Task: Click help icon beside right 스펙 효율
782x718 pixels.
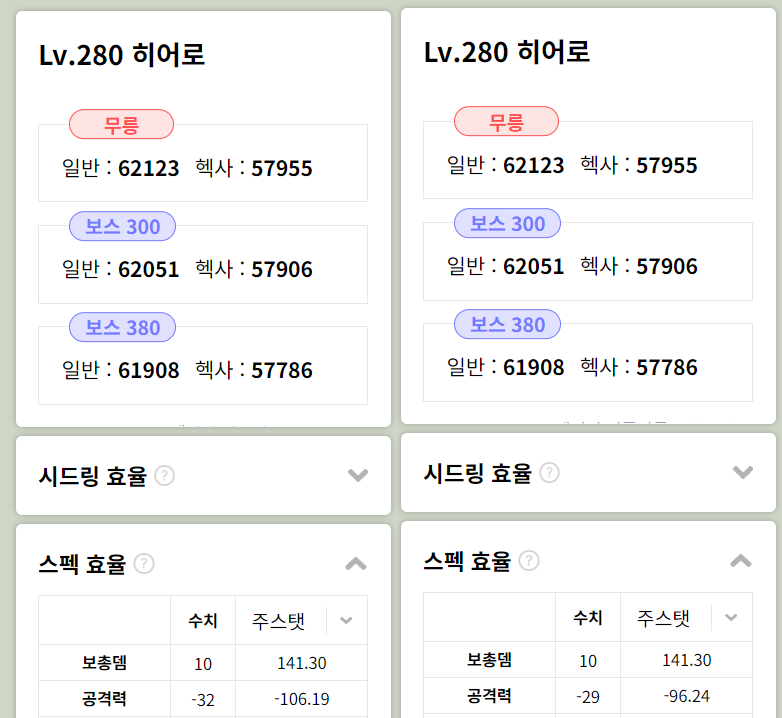Action: click(529, 561)
